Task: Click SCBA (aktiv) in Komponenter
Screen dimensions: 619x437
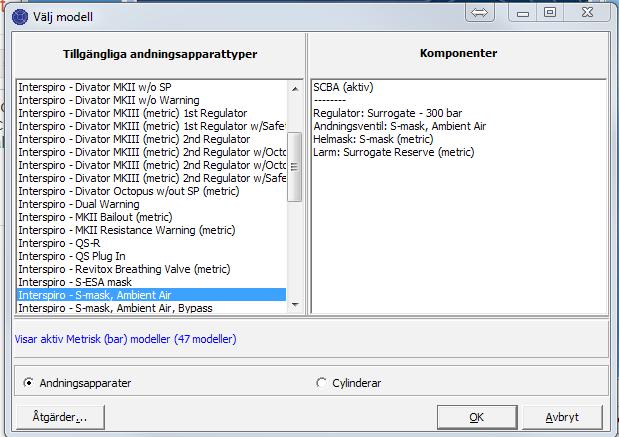Action: (x=343, y=87)
